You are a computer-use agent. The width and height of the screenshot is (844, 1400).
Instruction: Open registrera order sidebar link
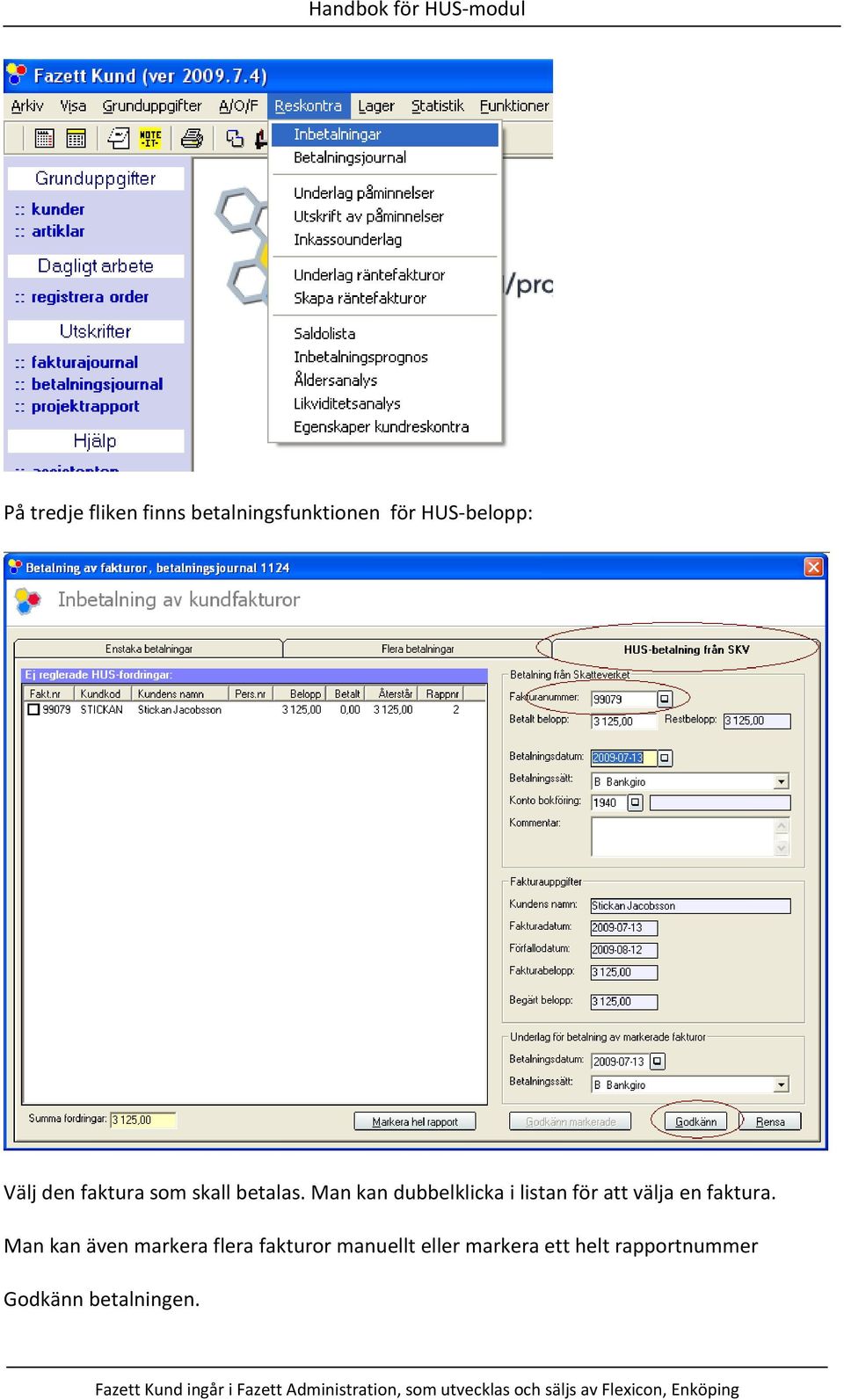coord(90,297)
